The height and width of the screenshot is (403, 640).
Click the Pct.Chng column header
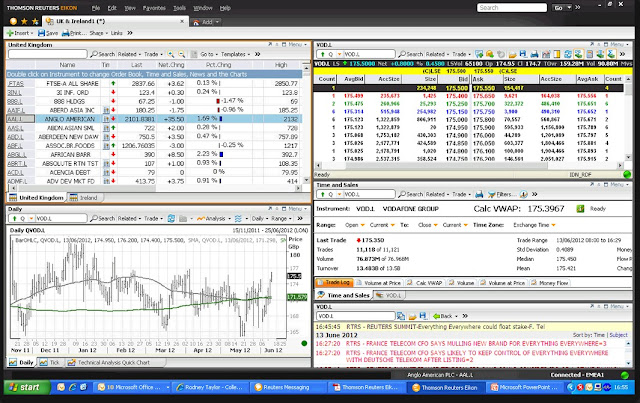pos(219,65)
